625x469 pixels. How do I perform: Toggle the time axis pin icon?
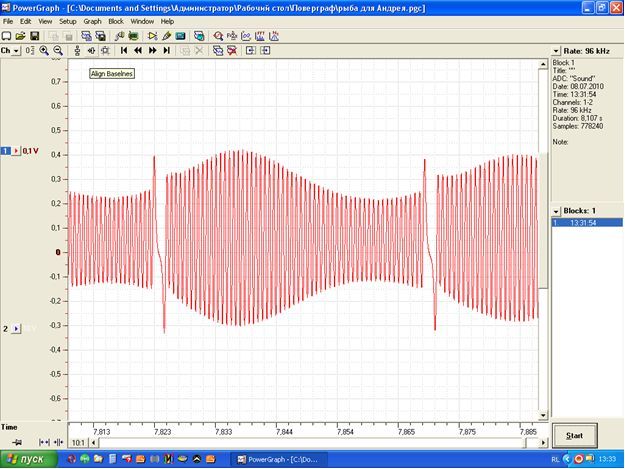coord(17,442)
